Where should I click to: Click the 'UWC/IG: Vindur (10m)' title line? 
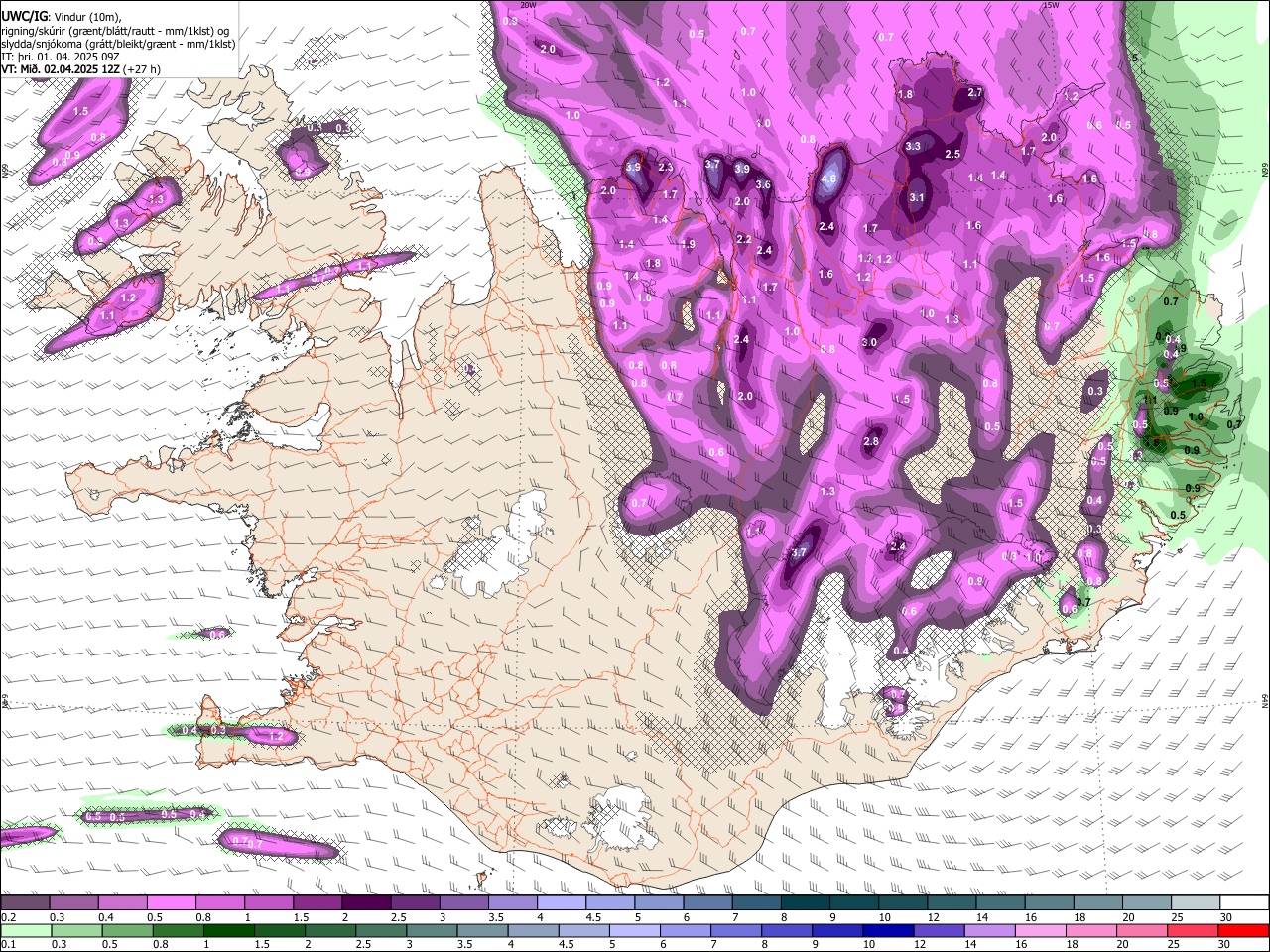pyautogui.click(x=61, y=17)
